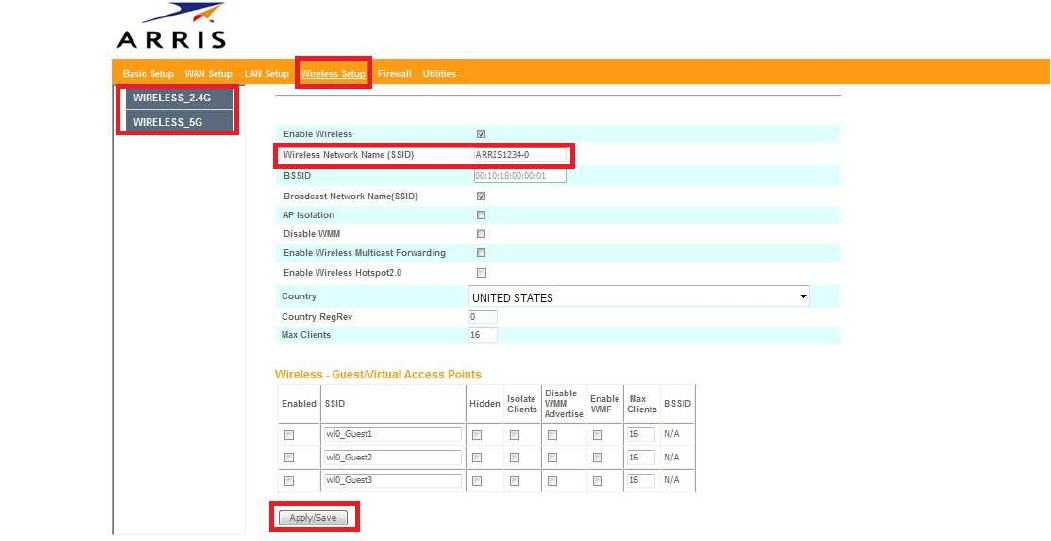This screenshot has height=541, width=1051.
Task: Check Enable WMF for wl0_Guest3
Action: click(597, 481)
